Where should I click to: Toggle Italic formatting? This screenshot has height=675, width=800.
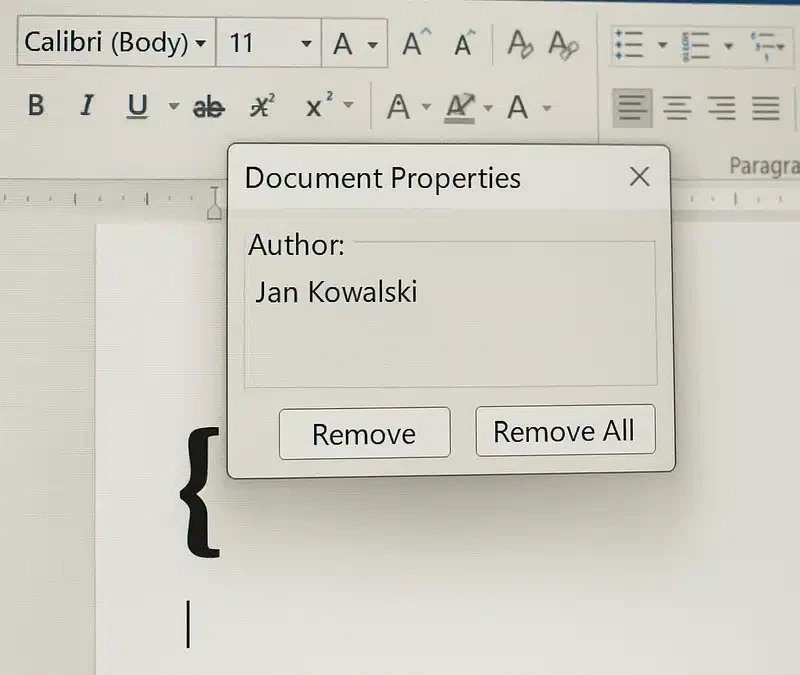click(86, 106)
